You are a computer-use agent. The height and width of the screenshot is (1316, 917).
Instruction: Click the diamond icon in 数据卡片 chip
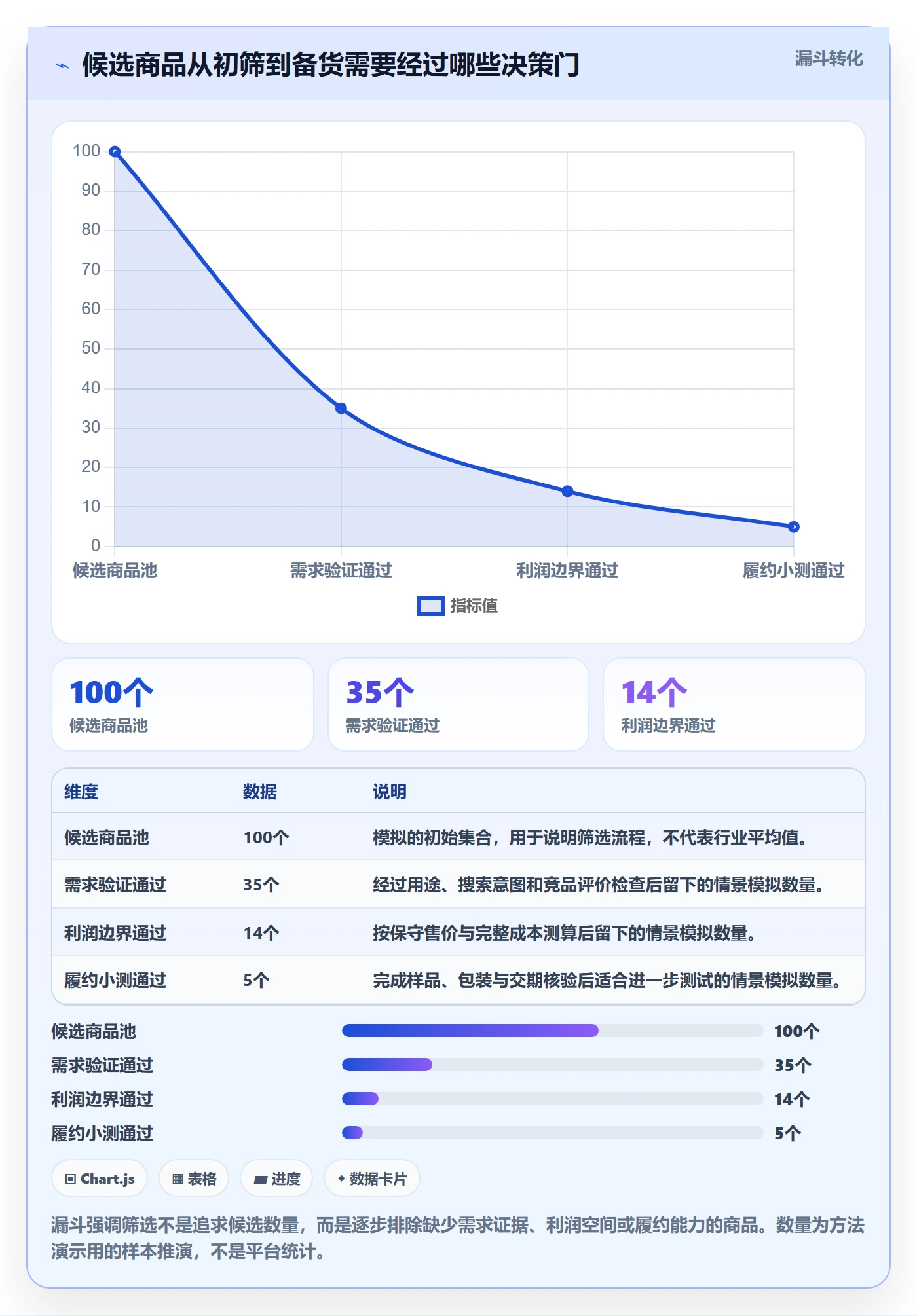click(341, 1179)
